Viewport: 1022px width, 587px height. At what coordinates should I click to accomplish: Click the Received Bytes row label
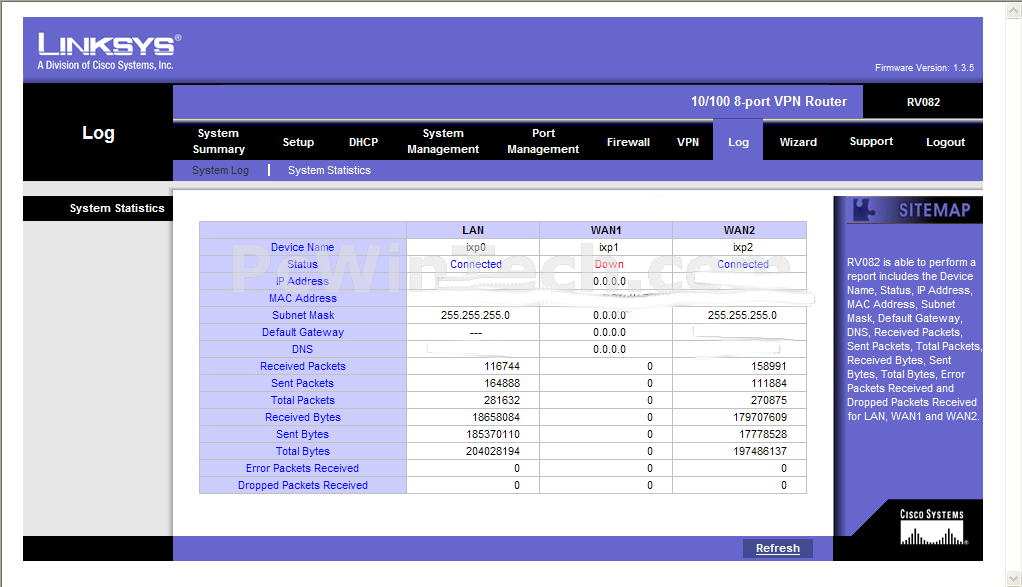coord(302,417)
